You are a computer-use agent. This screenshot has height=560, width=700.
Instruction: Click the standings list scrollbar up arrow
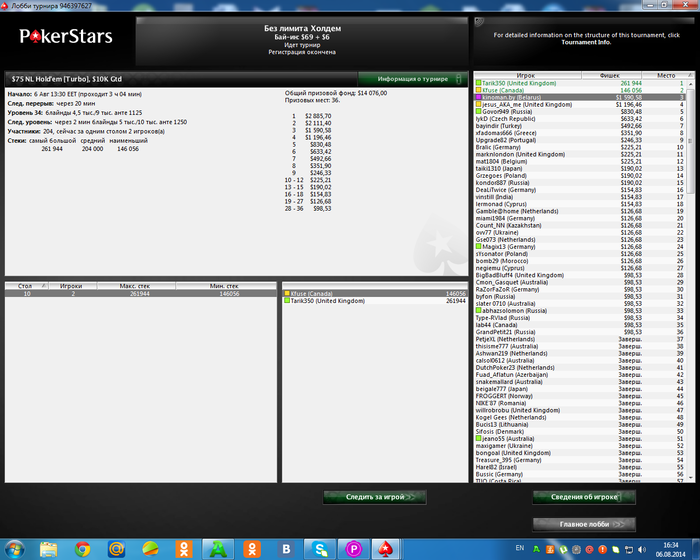[x=691, y=84]
